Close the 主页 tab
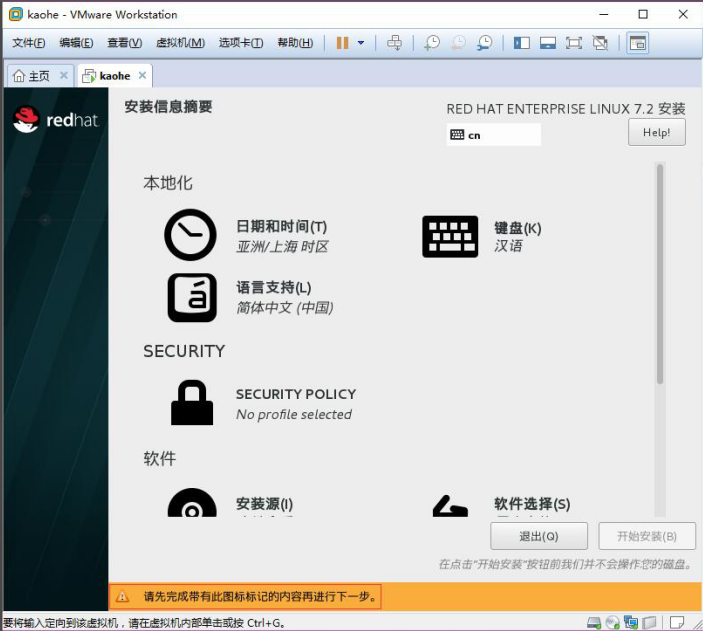703x631 pixels. [x=64, y=75]
